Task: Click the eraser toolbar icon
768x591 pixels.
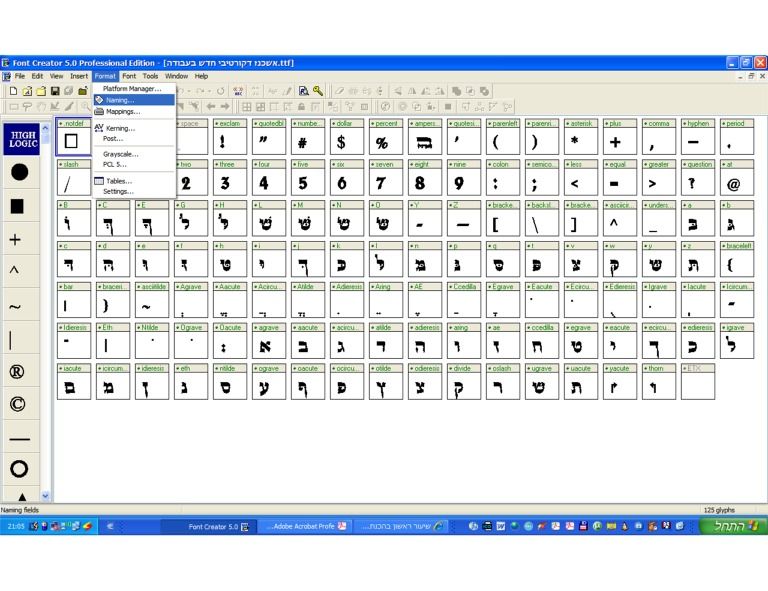Action: [339, 91]
